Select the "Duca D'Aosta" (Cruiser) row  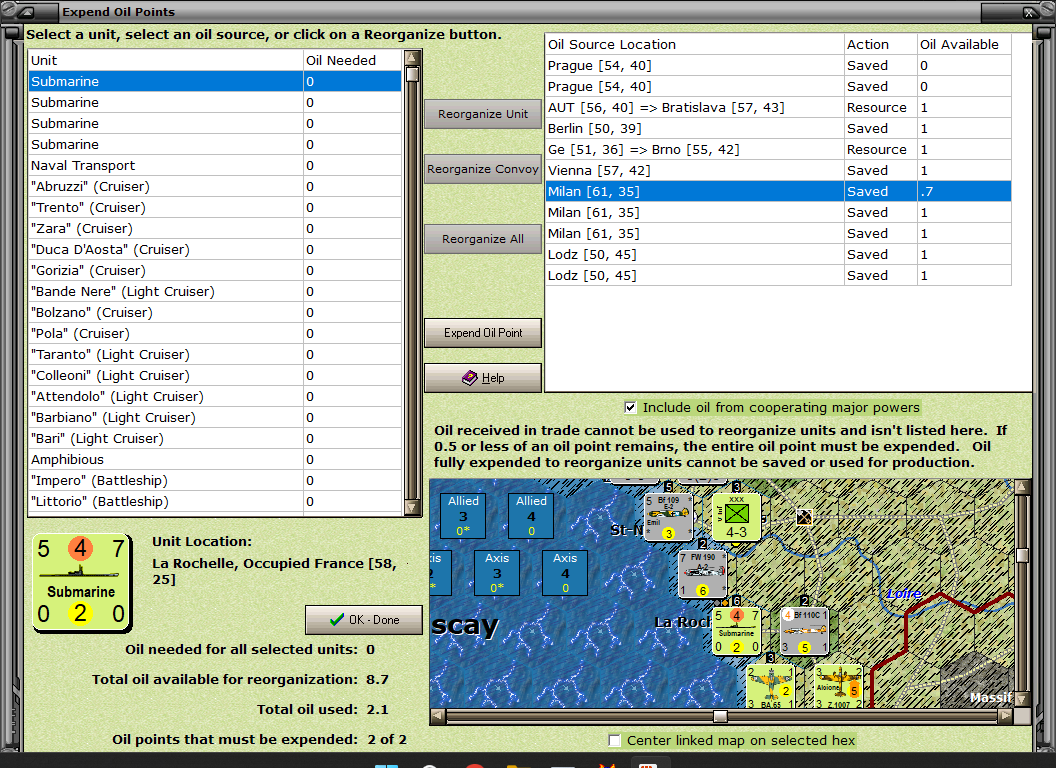pos(215,249)
